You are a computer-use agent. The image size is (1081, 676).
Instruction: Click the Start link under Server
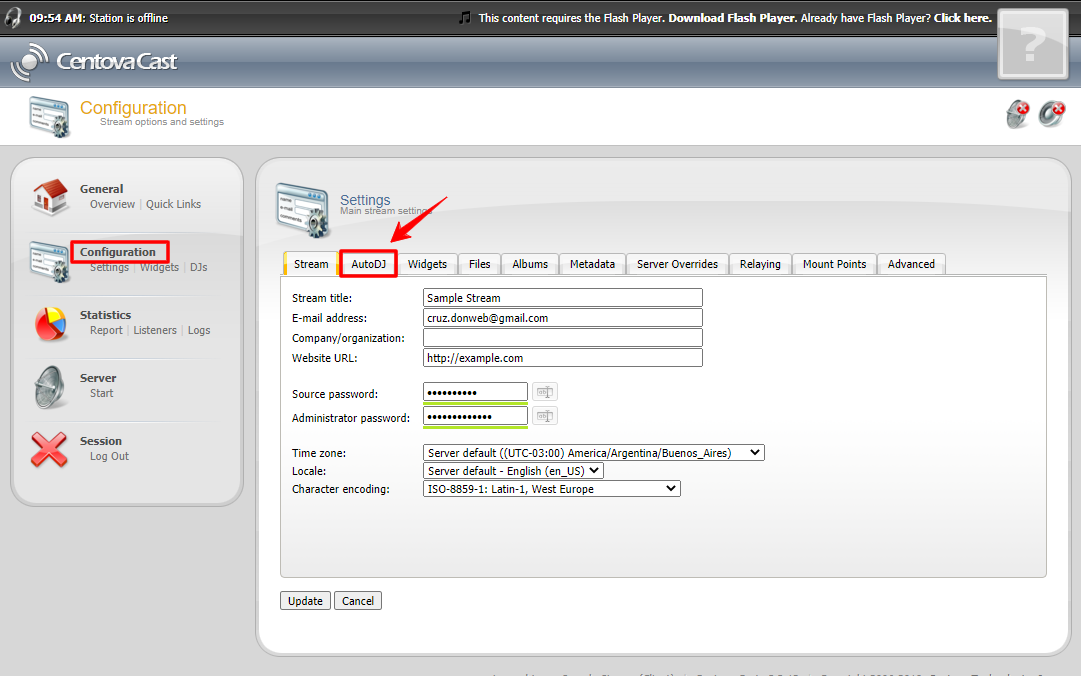tap(101, 393)
